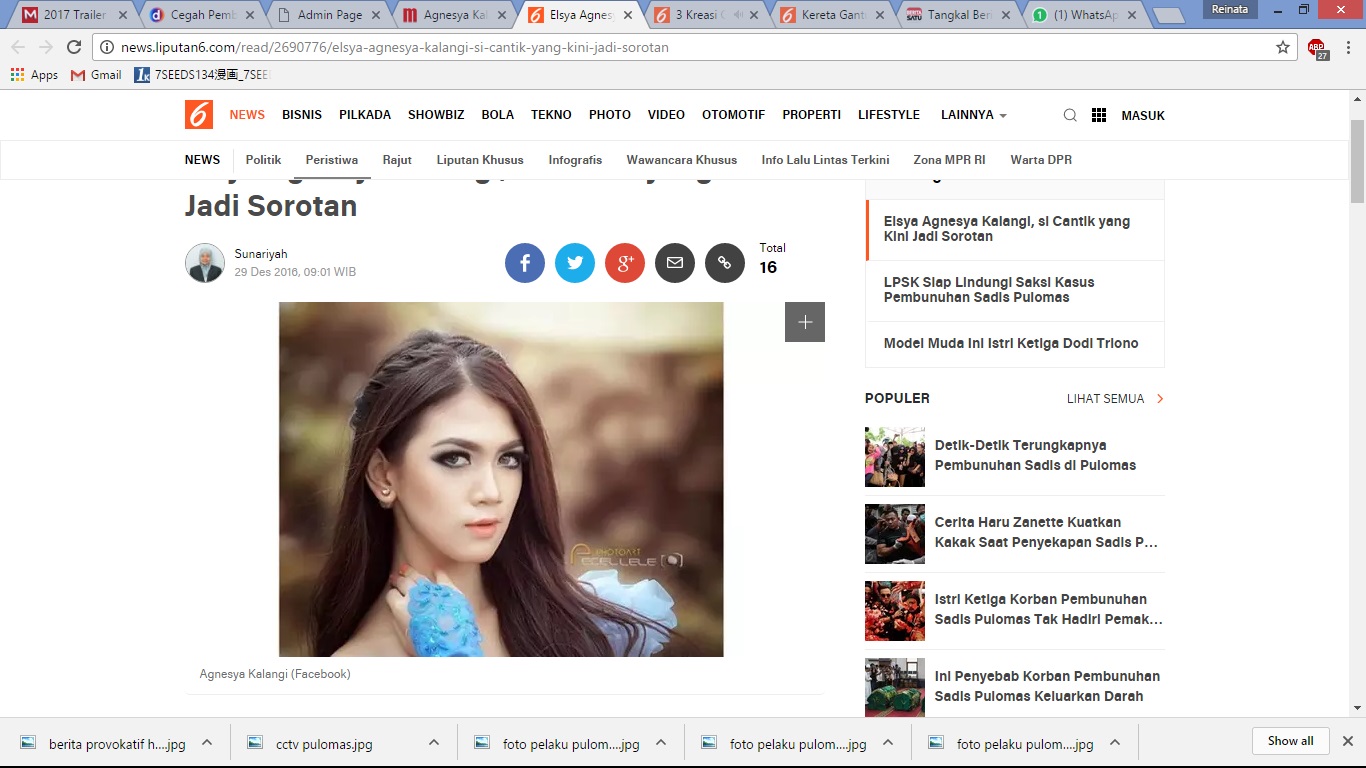The width and height of the screenshot is (1366, 768).
Task: Click Show all downloads button
Action: pyautogui.click(x=1291, y=741)
